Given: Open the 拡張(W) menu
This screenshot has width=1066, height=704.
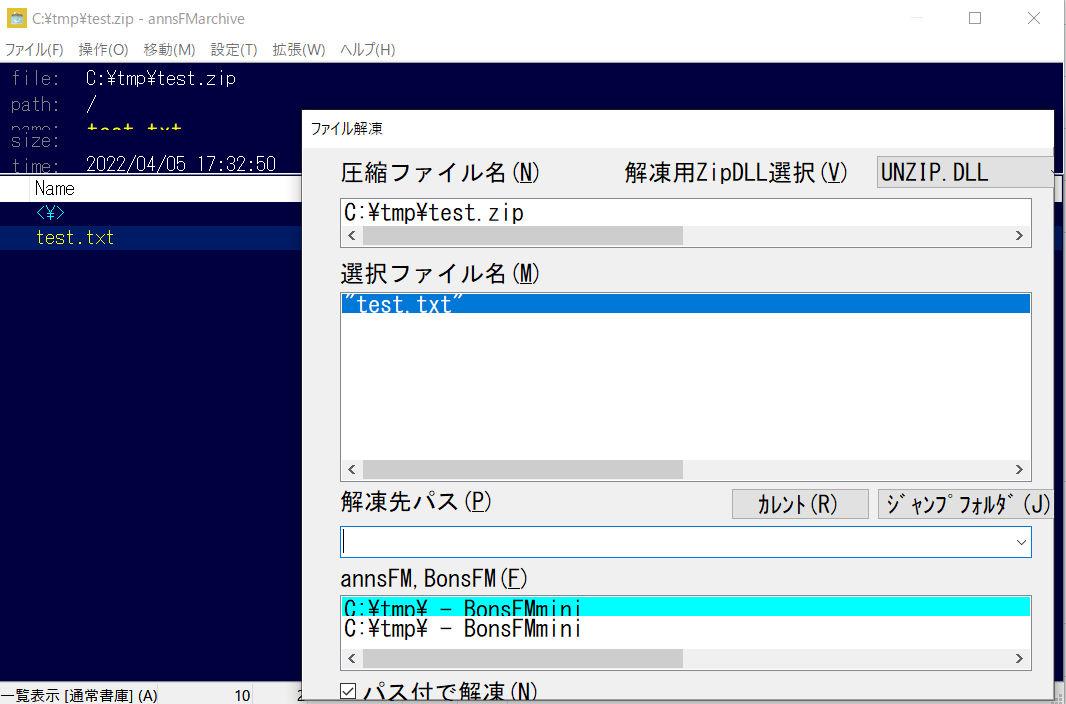Looking at the screenshot, I should (x=299, y=49).
